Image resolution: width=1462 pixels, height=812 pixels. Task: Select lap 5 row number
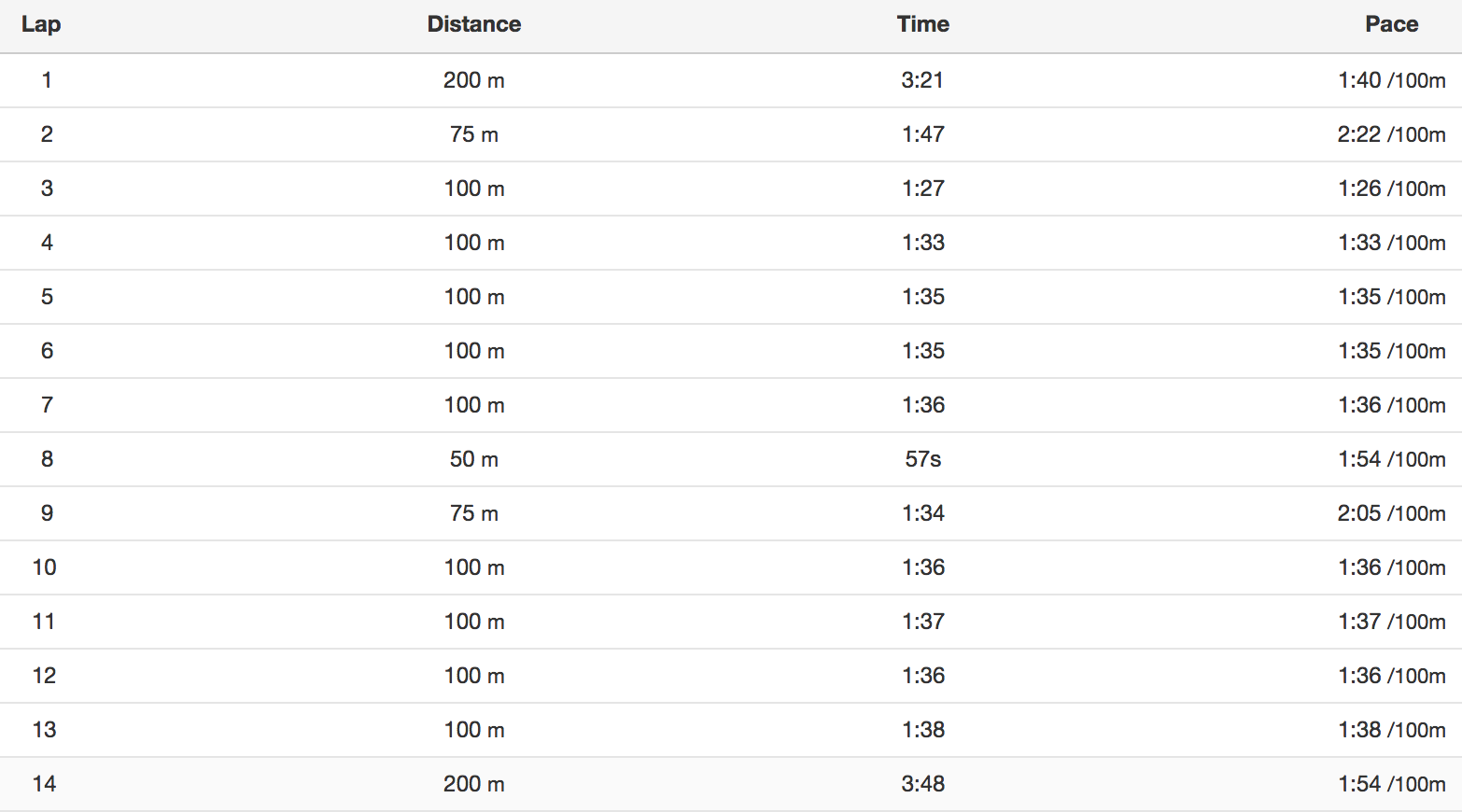(47, 297)
